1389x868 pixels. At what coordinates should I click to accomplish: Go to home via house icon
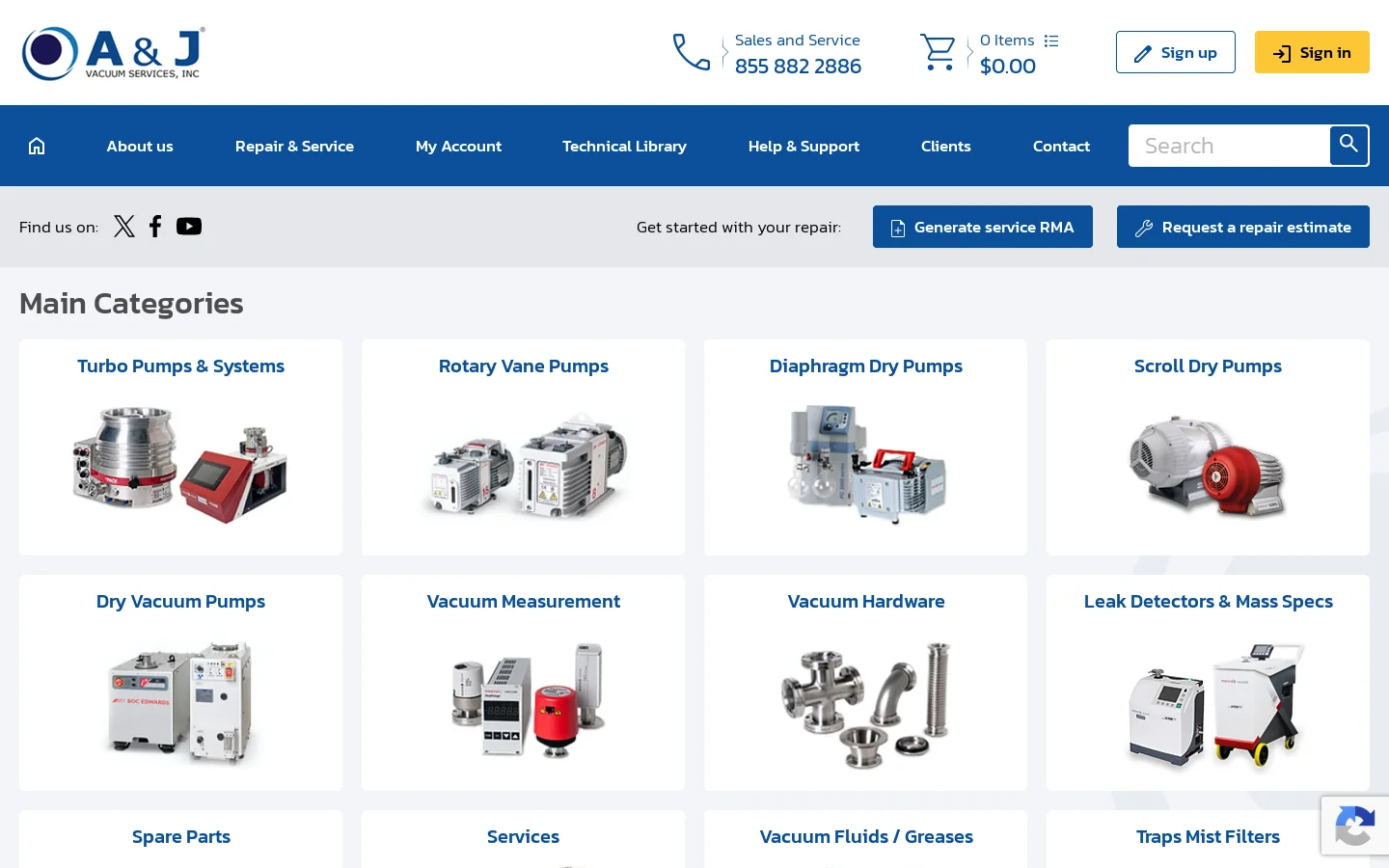[37, 146]
